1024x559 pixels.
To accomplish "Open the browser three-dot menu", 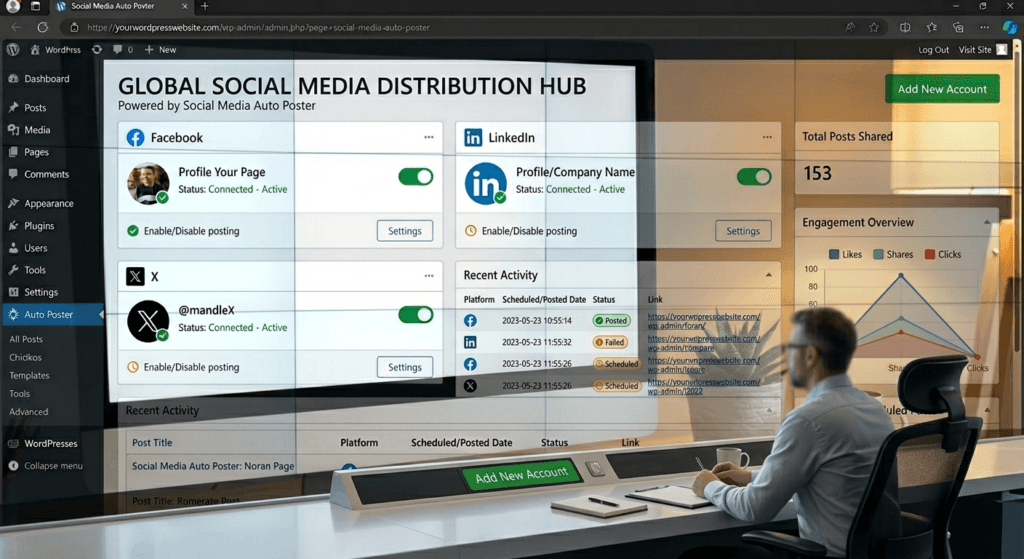I will 984,27.
